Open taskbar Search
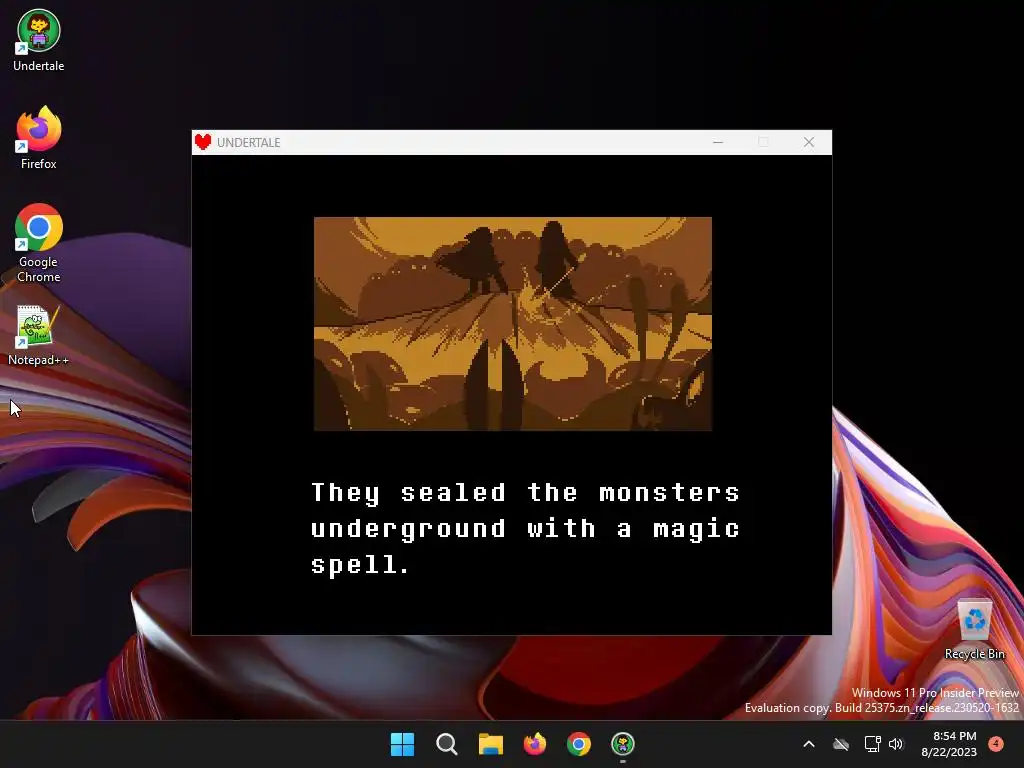This screenshot has width=1024, height=768. [x=447, y=744]
